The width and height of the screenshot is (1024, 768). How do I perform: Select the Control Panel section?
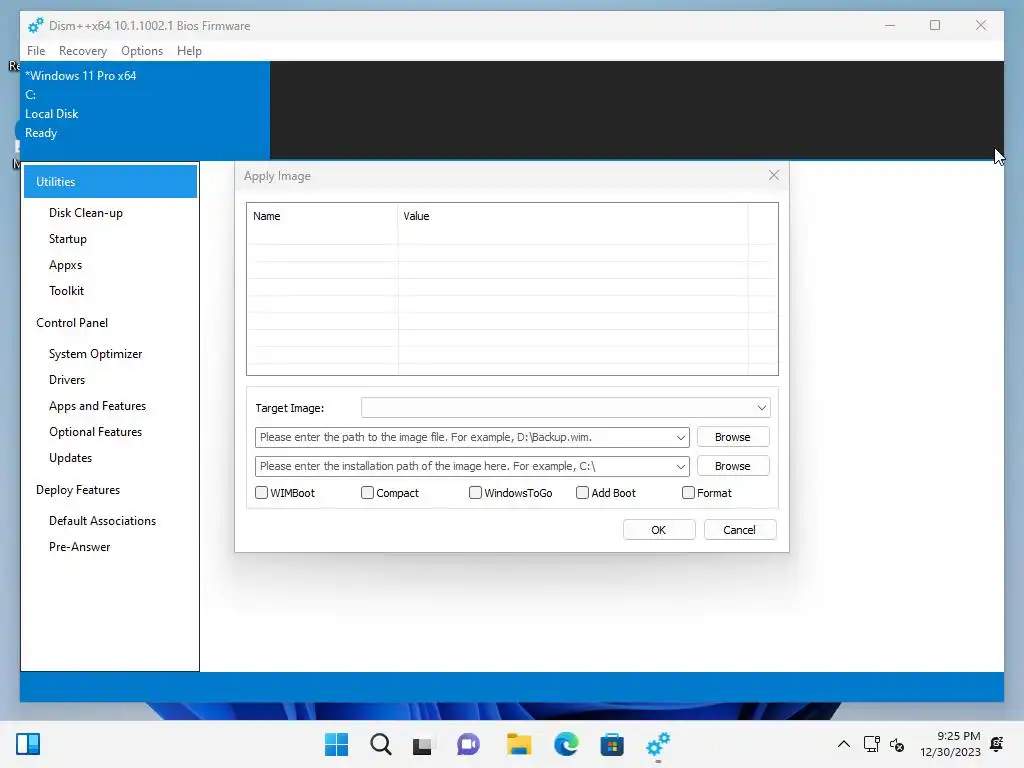coord(72,323)
